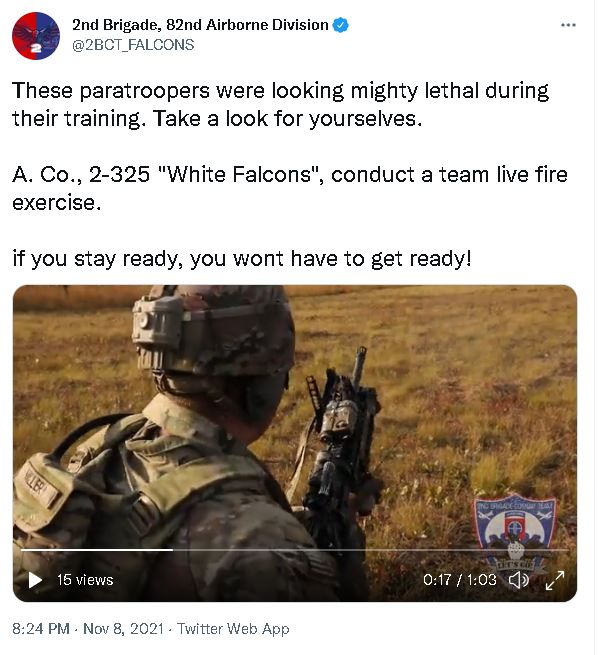Open the tweet's three-dot more options menu
The height and width of the screenshot is (655, 601).
coord(568,25)
